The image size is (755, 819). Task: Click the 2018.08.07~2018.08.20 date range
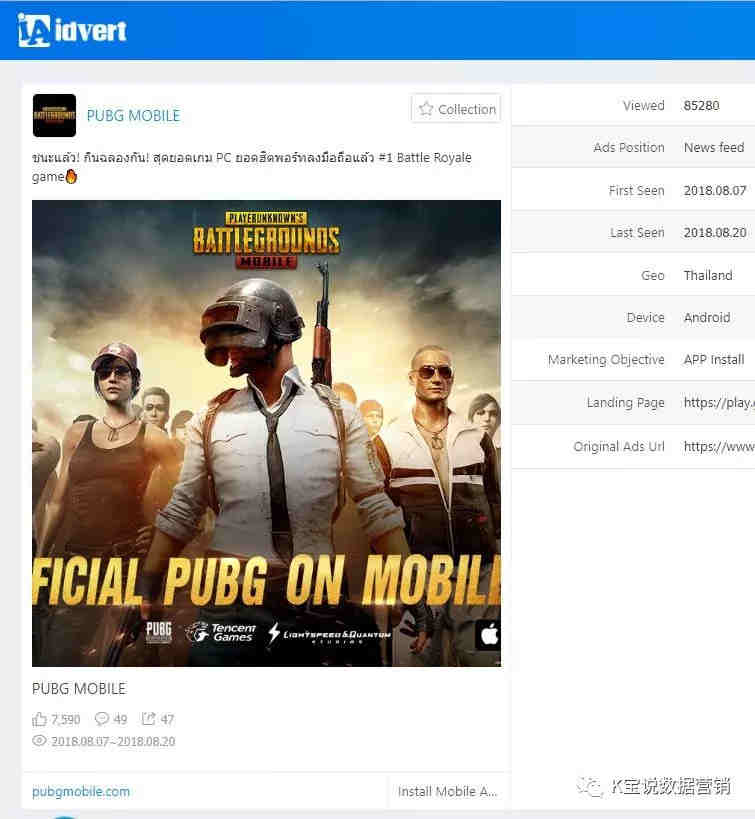coord(113,741)
